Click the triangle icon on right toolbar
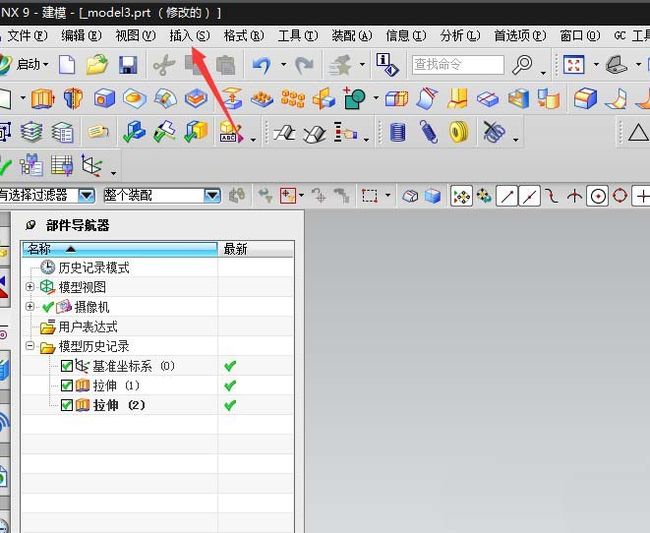The width and height of the screenshot is (650, 533). point(638,133)
